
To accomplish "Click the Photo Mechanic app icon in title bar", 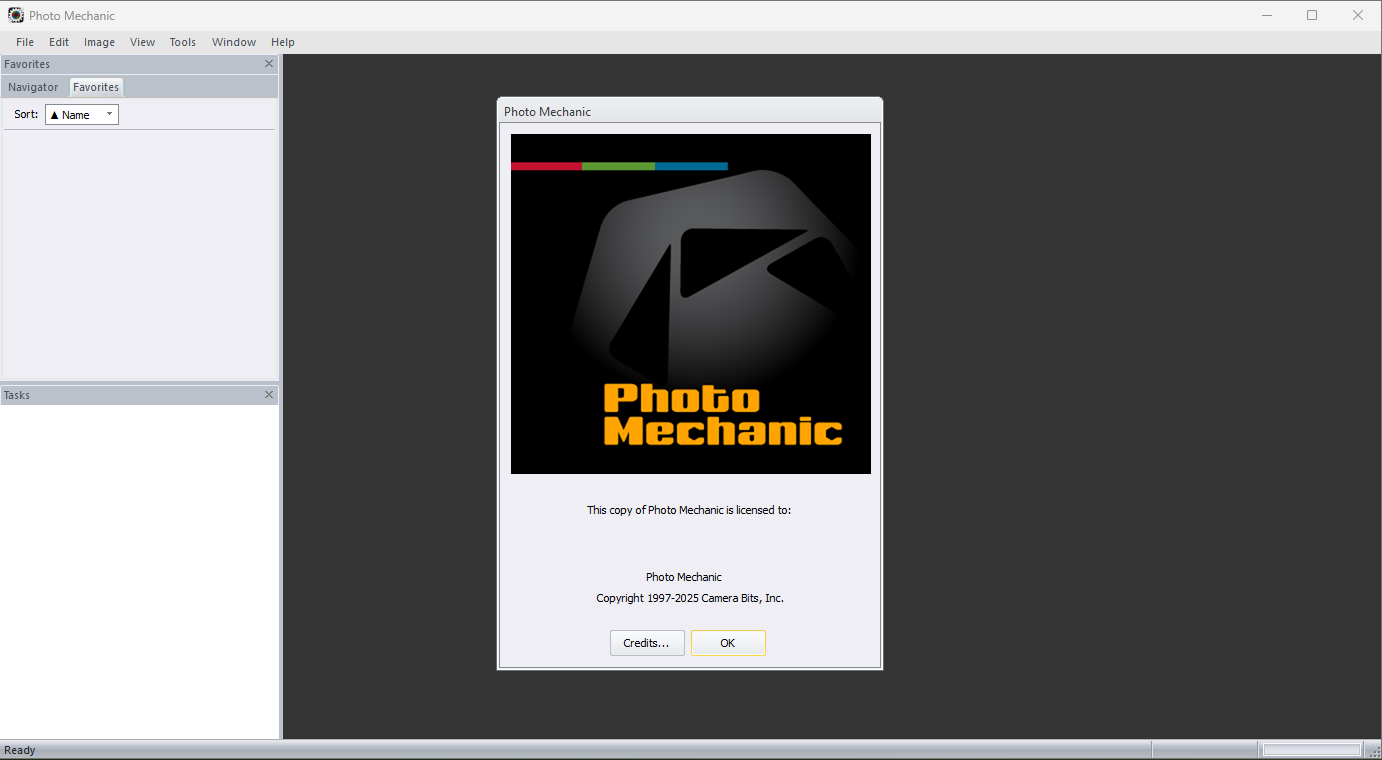I will click(x=16, y=15).
